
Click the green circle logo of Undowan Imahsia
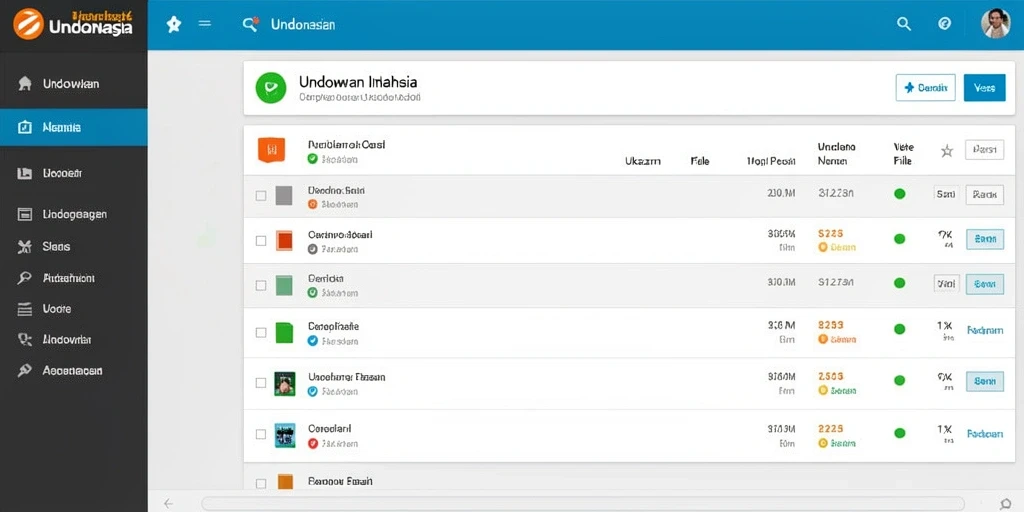(x=271, y=88)
